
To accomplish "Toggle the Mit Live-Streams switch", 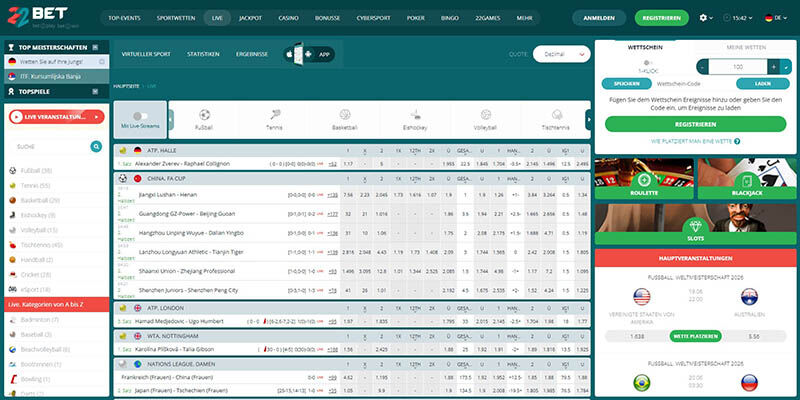I will [140, 116].
